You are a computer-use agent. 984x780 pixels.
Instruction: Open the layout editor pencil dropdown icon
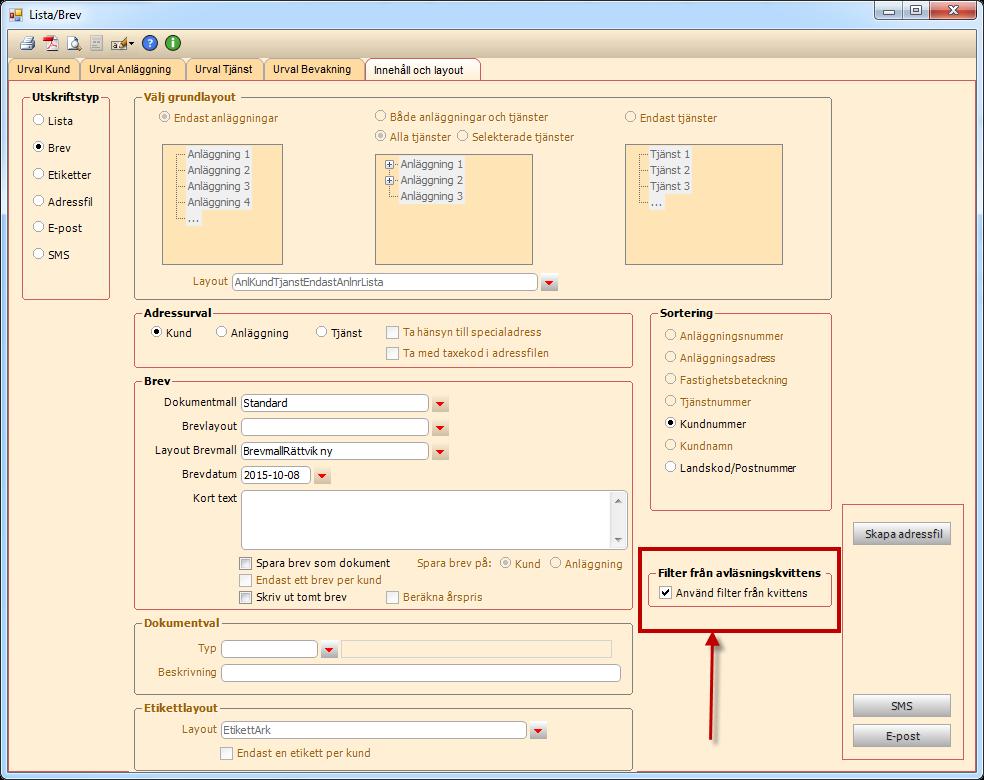pyautogui.click(x=122, y=44)
